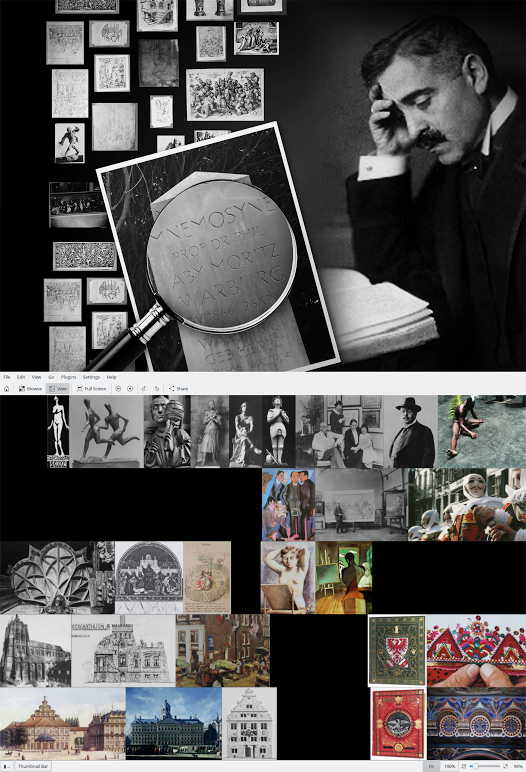Go to the previous image arrow

tap(118, 389)
